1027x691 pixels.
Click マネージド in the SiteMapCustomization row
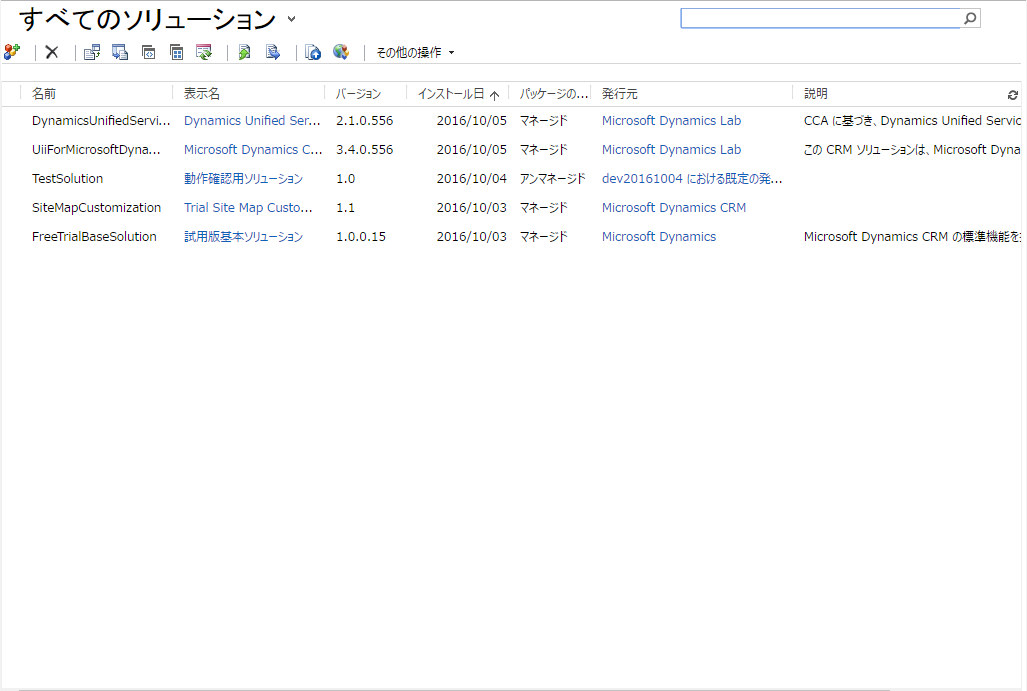pyautogui.click(x=543, y=208)
